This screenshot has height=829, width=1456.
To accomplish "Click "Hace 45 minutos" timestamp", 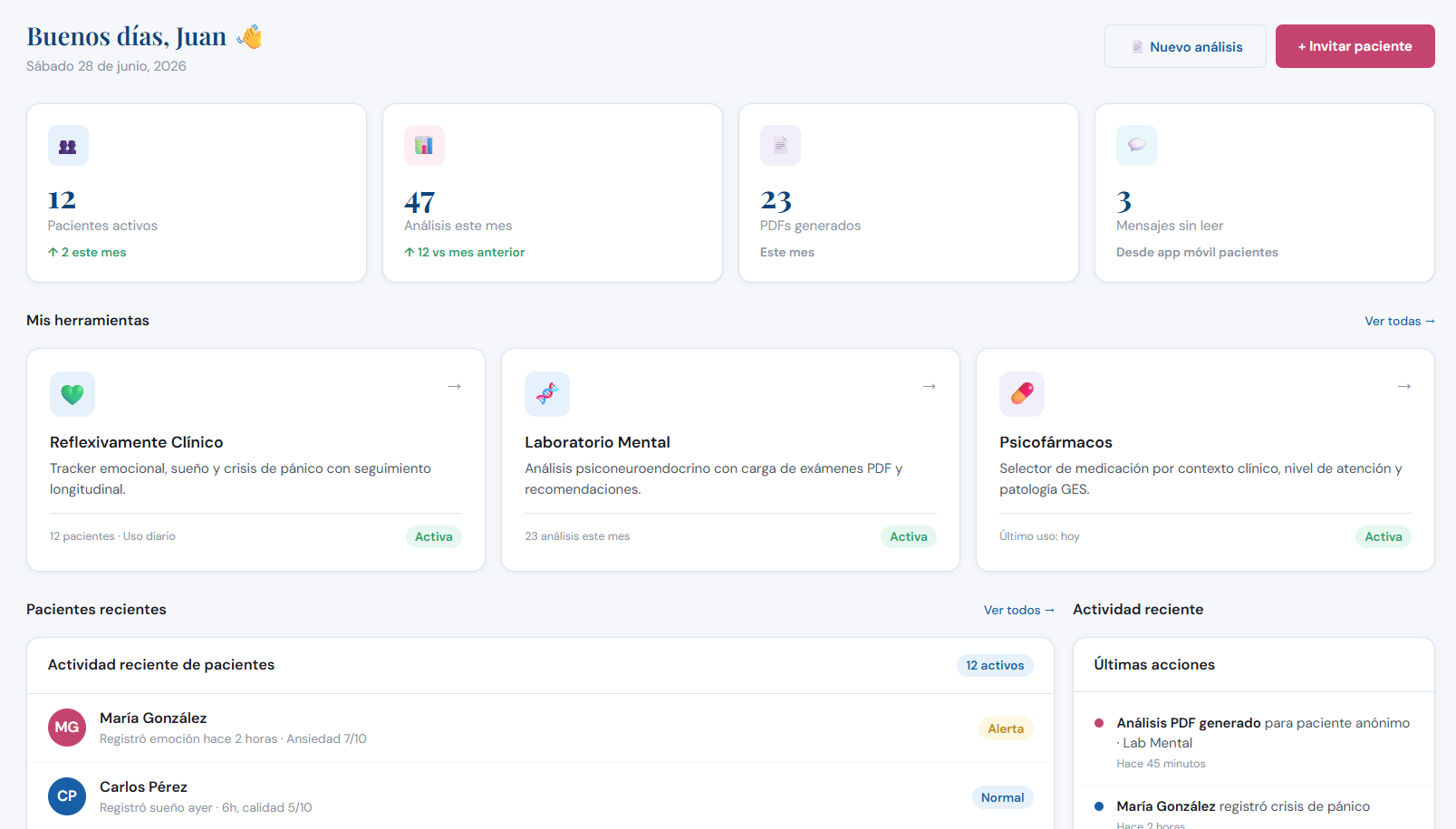I will tap(1161, 764).
